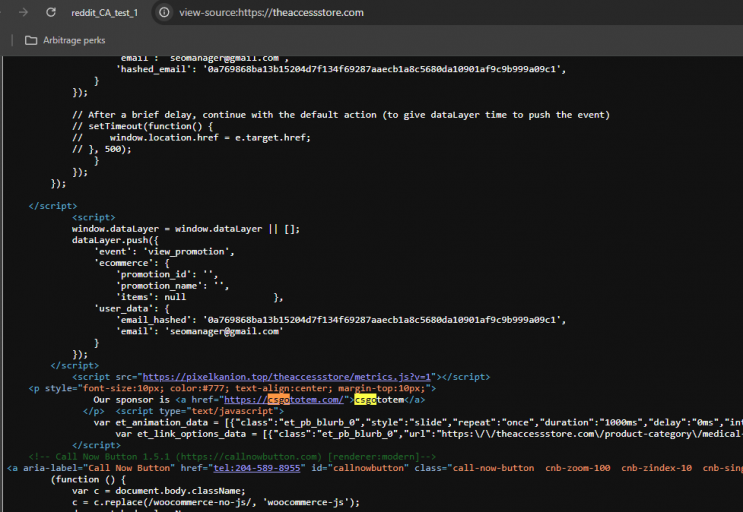Open the site information icon in address bar

164,12
